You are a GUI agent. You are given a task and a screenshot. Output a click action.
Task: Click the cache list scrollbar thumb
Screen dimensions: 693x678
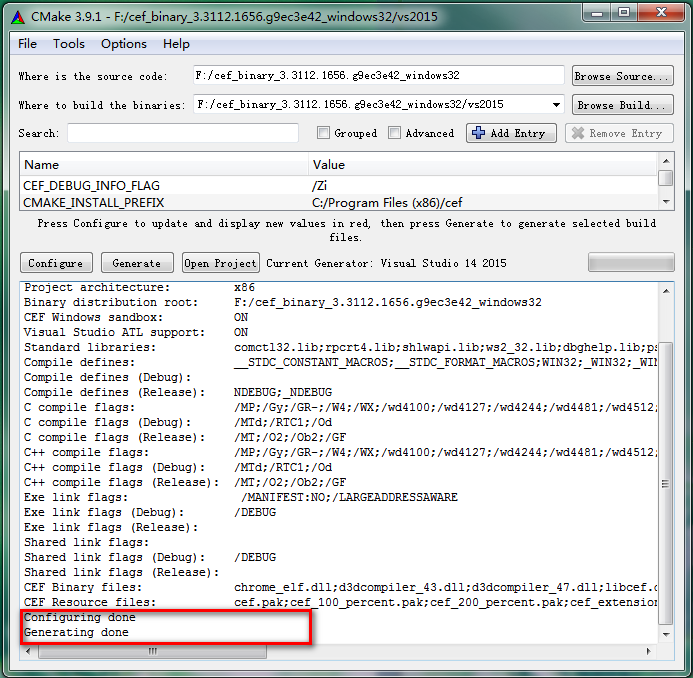pyautogui.click(x=666, y=178)
